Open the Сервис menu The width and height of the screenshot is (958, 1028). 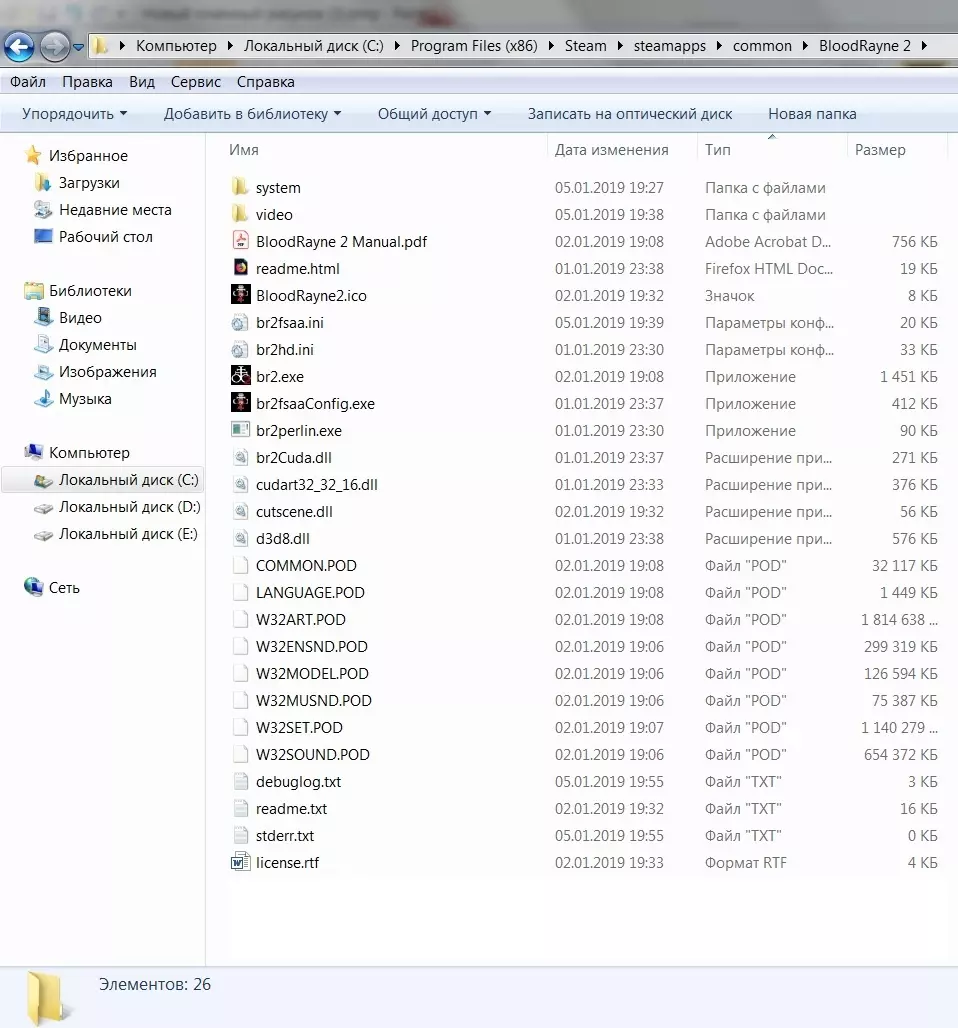click(x=196, y=82)
